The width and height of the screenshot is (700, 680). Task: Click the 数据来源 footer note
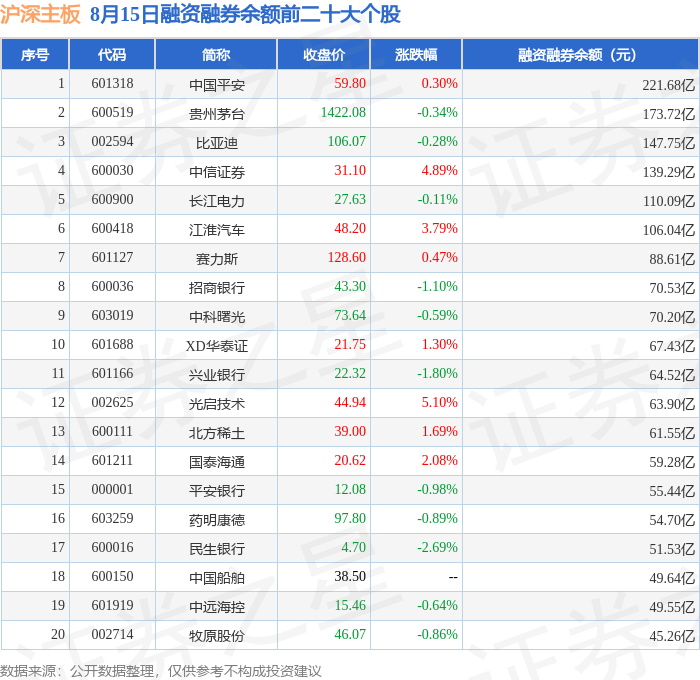(x=161, y=671)
